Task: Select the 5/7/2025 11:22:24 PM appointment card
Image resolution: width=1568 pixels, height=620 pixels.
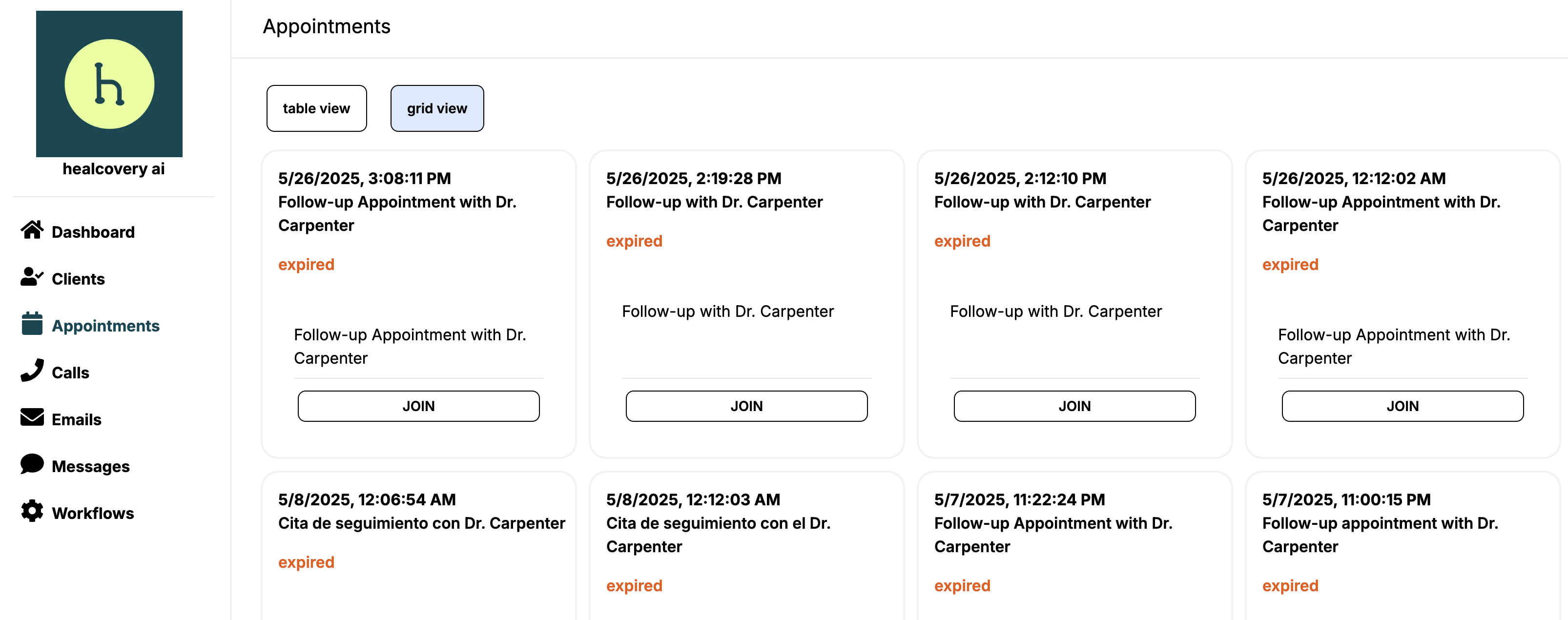Action: click(1074, 546)
